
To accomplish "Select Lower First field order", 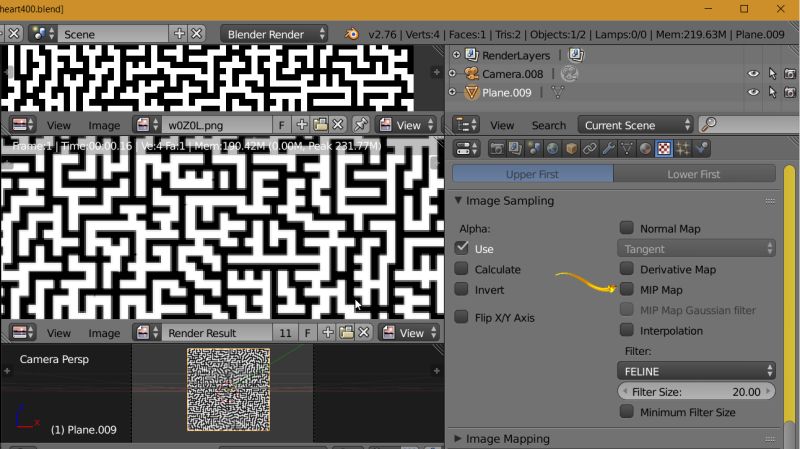I will click(694, 174).
